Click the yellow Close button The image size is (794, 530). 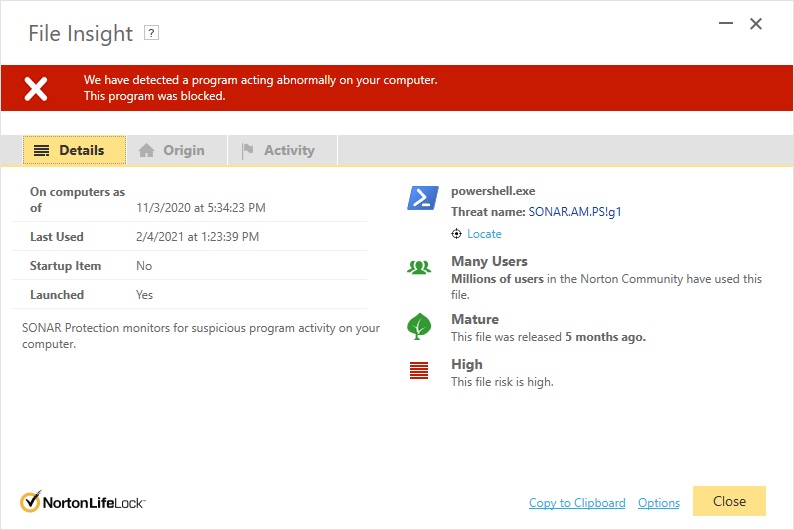(729, 501)
